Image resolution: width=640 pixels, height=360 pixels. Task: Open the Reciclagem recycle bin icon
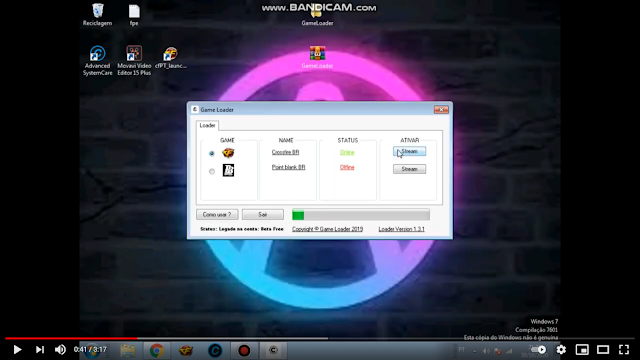[x=98, y=14]
